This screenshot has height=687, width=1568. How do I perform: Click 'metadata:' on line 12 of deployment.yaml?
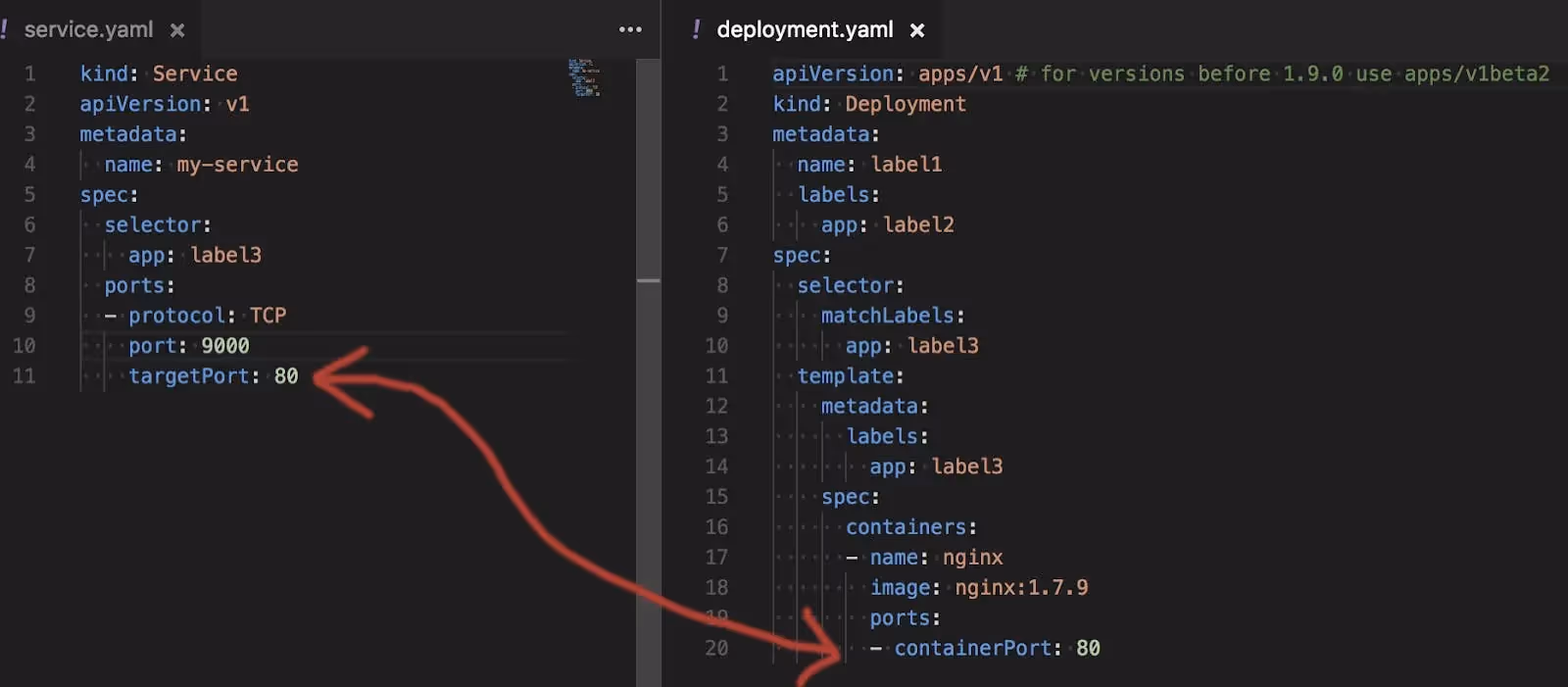pyautogui.click(x=875, y=407)
